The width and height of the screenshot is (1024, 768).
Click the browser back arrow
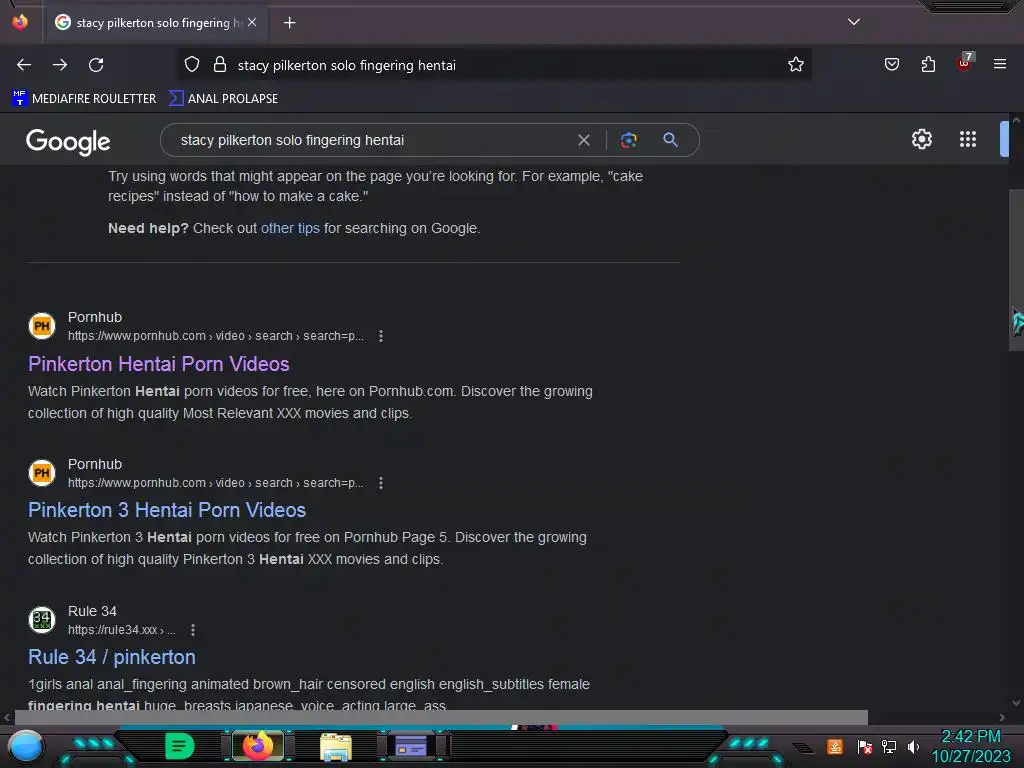click(24, 65)
